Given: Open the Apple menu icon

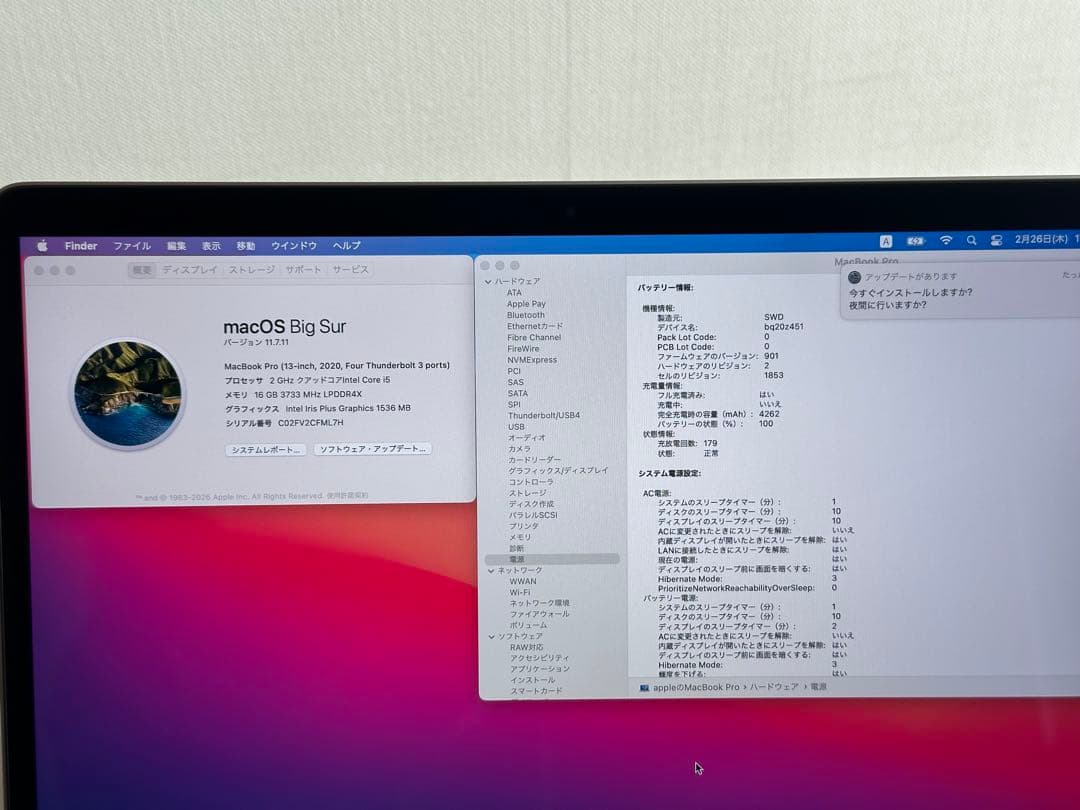Looking at the screenshot, I should 43,245.
